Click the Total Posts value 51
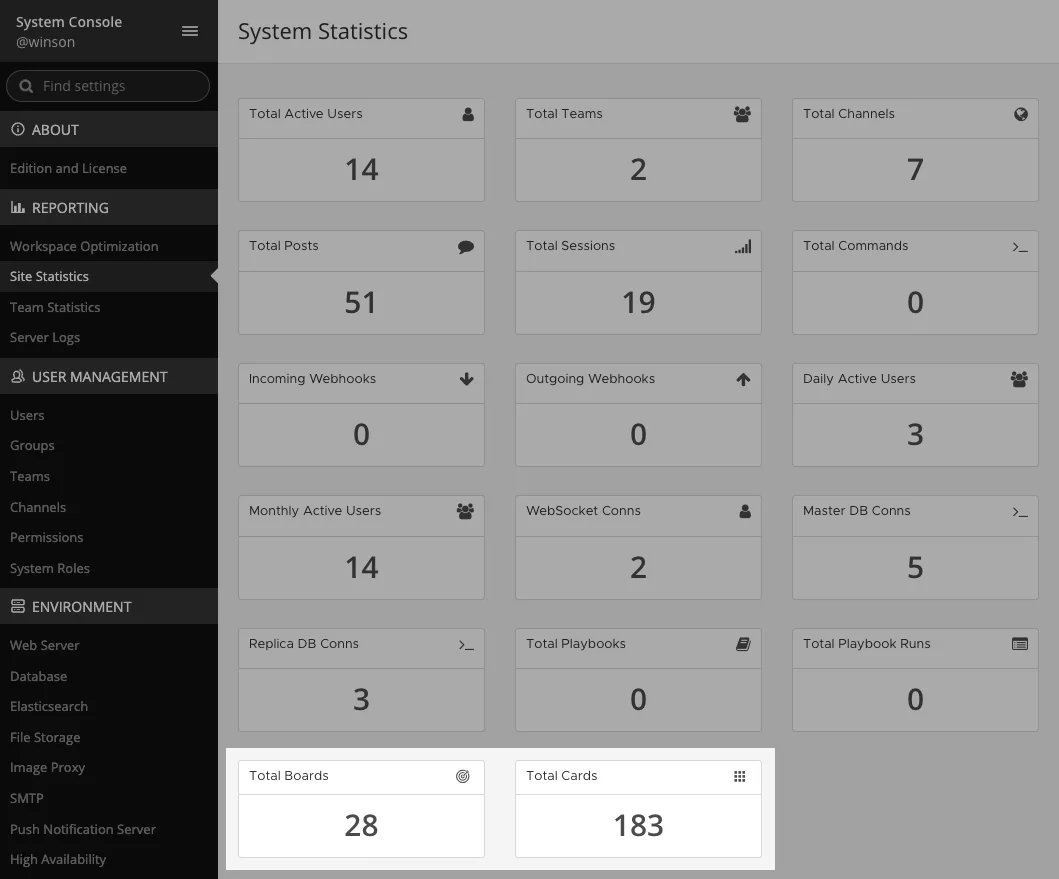 click(361, 303)
